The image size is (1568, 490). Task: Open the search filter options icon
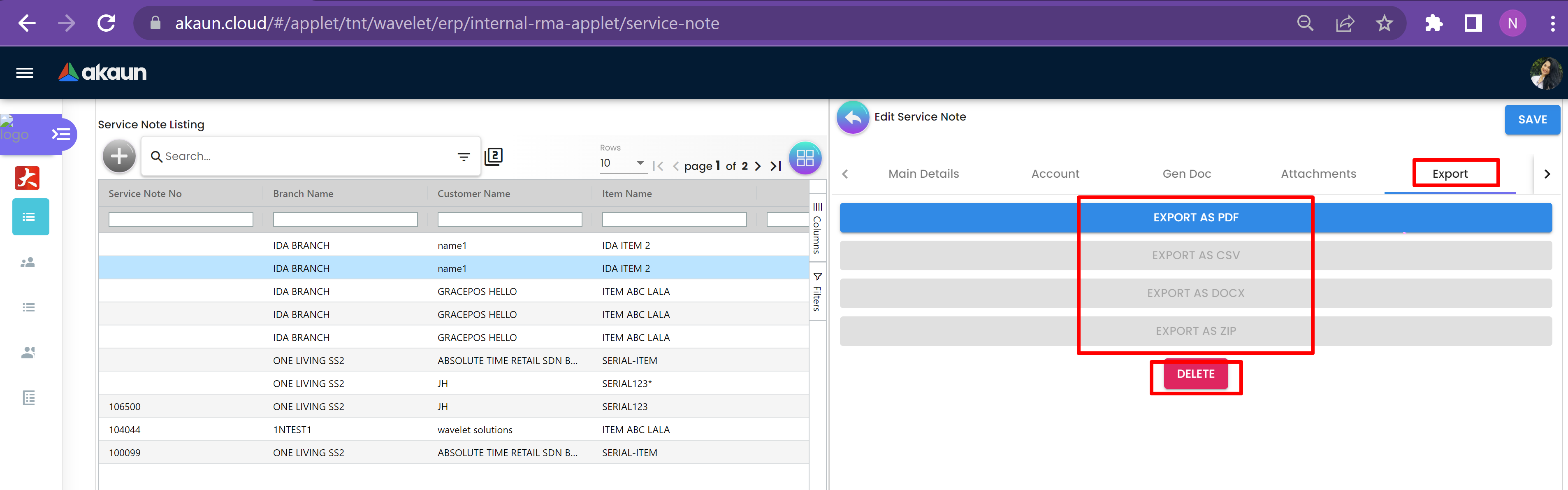pyautogui.click(x=463, y=157)
